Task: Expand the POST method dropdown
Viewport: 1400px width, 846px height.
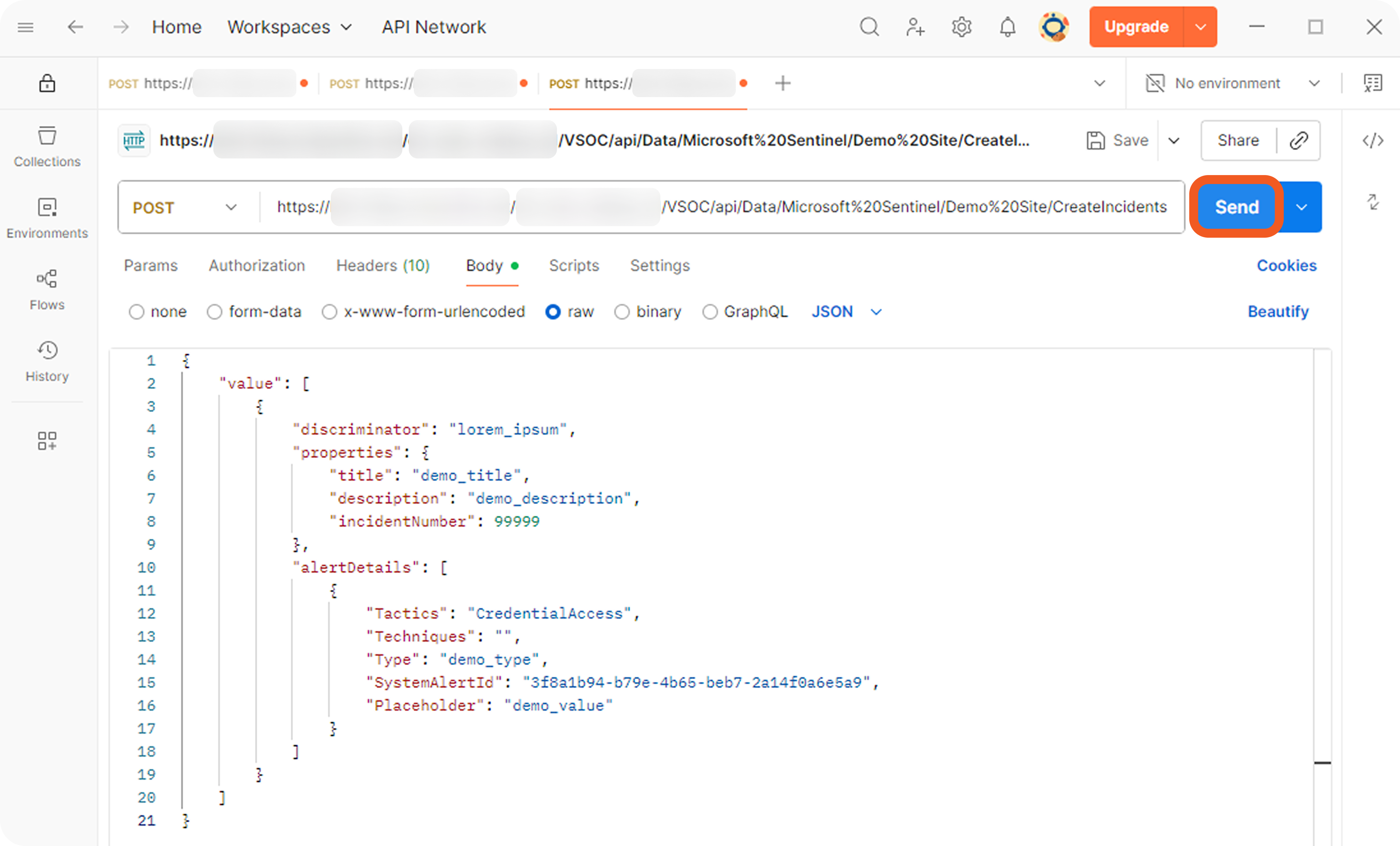Action: coord(185,208)
